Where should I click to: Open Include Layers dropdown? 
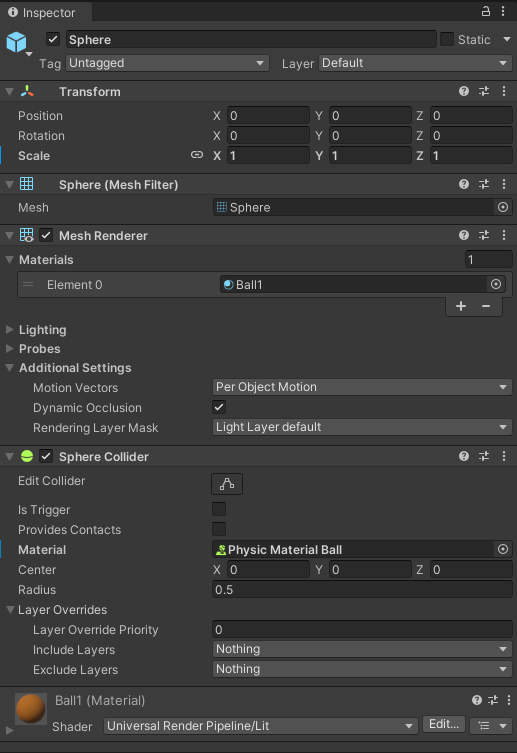click(x=362, y=649)
